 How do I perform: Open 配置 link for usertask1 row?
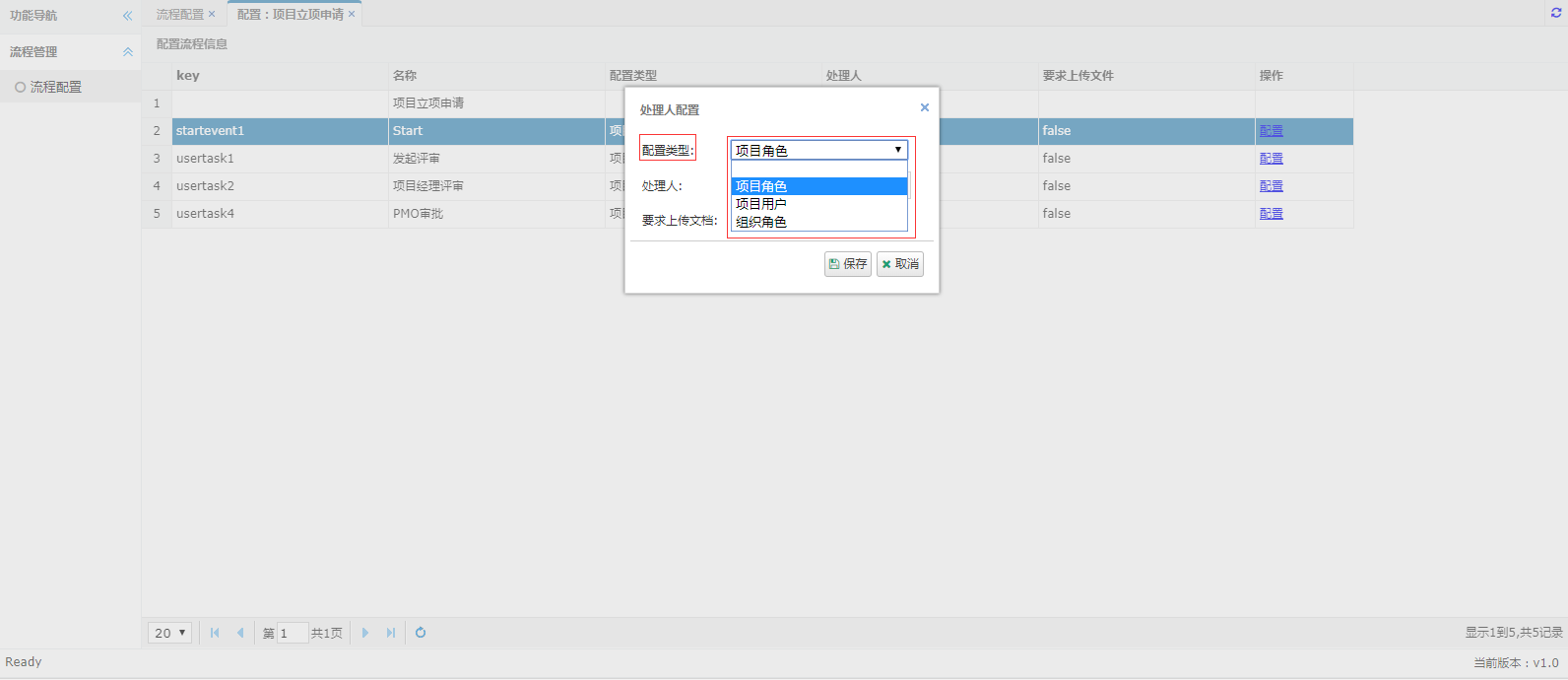pos(1271,159)
